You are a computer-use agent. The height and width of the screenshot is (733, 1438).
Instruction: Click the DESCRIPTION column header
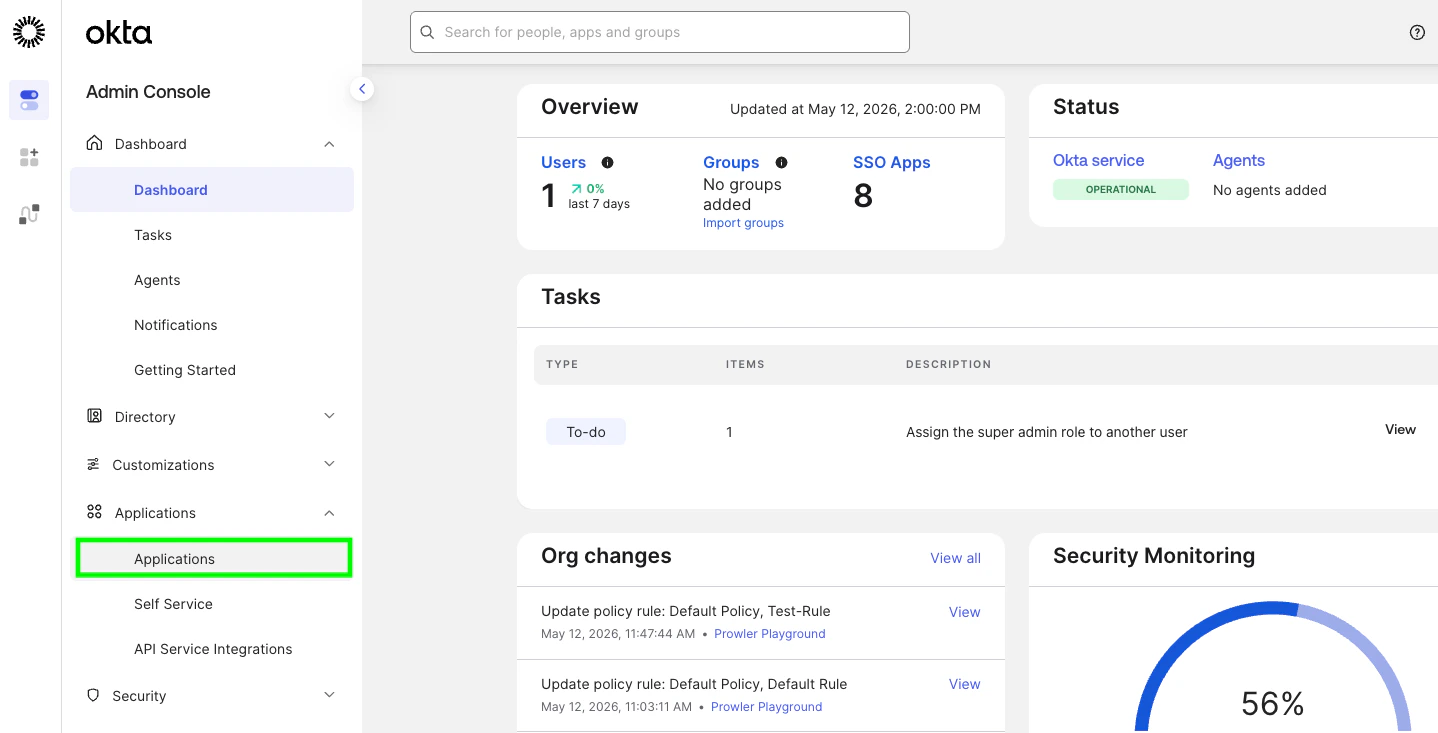948,364
